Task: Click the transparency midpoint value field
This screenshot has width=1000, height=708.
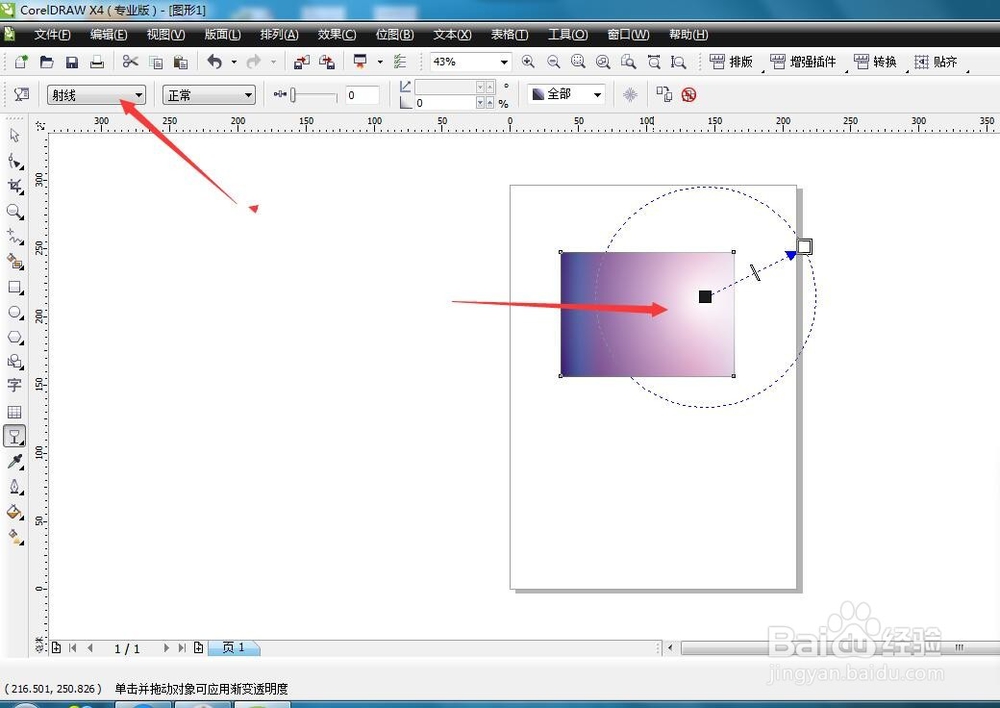Action: click(x=362, y=95)
